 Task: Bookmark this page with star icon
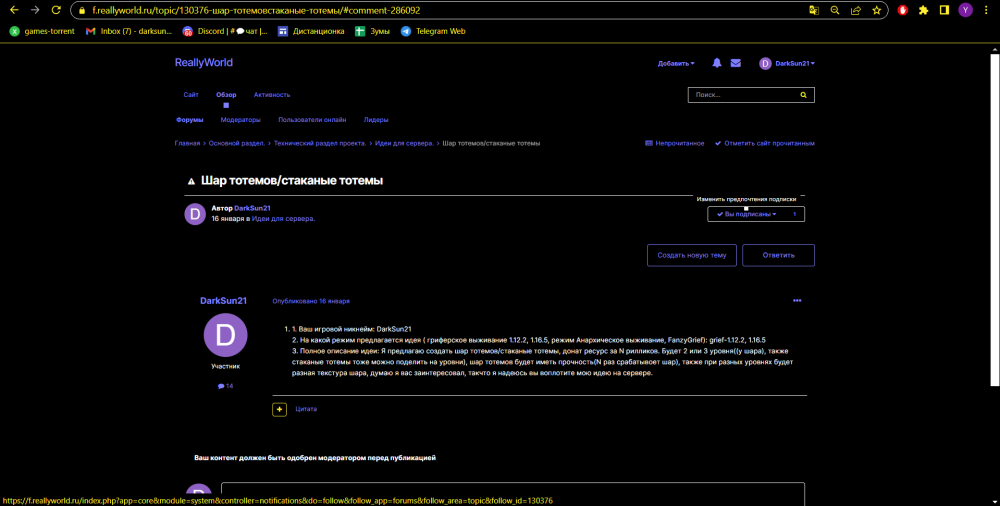coord(877,10)
